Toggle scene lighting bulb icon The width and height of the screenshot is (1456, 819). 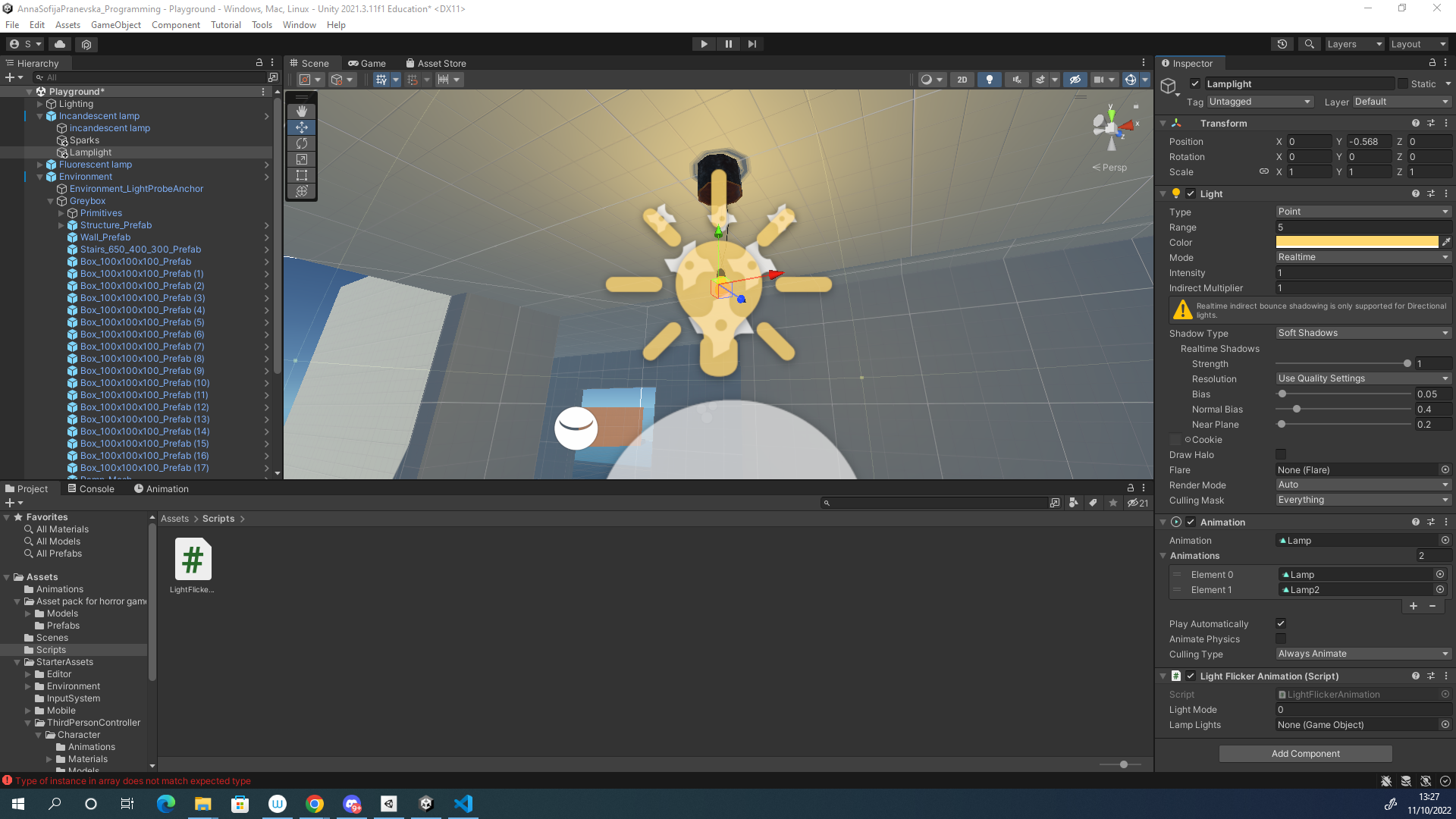click(x=989, y=80)
